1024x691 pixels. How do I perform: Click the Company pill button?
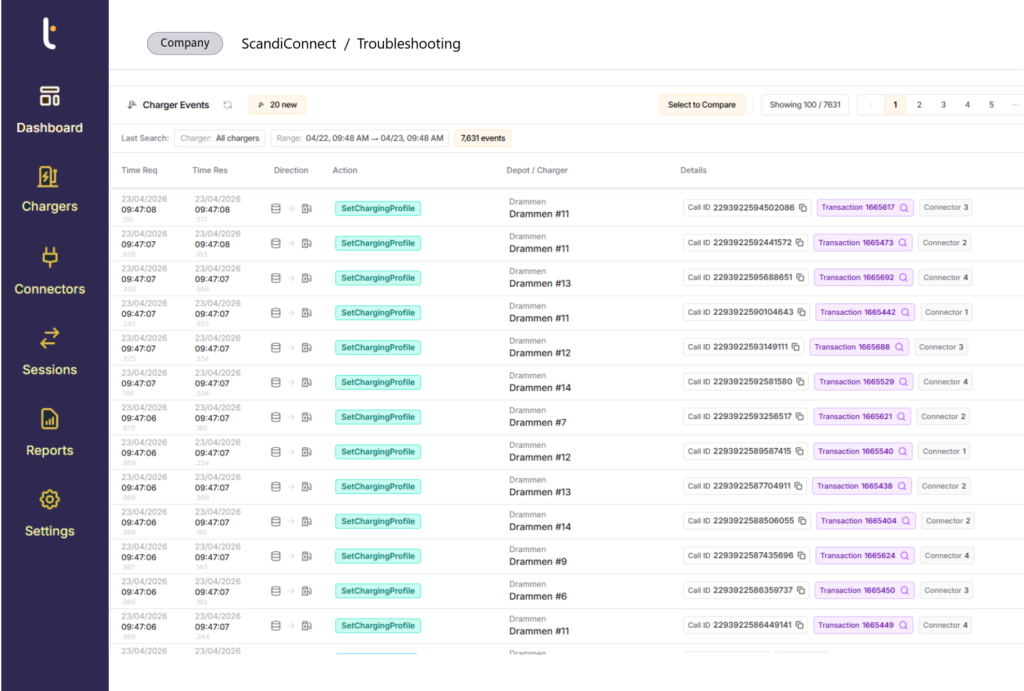185,44
